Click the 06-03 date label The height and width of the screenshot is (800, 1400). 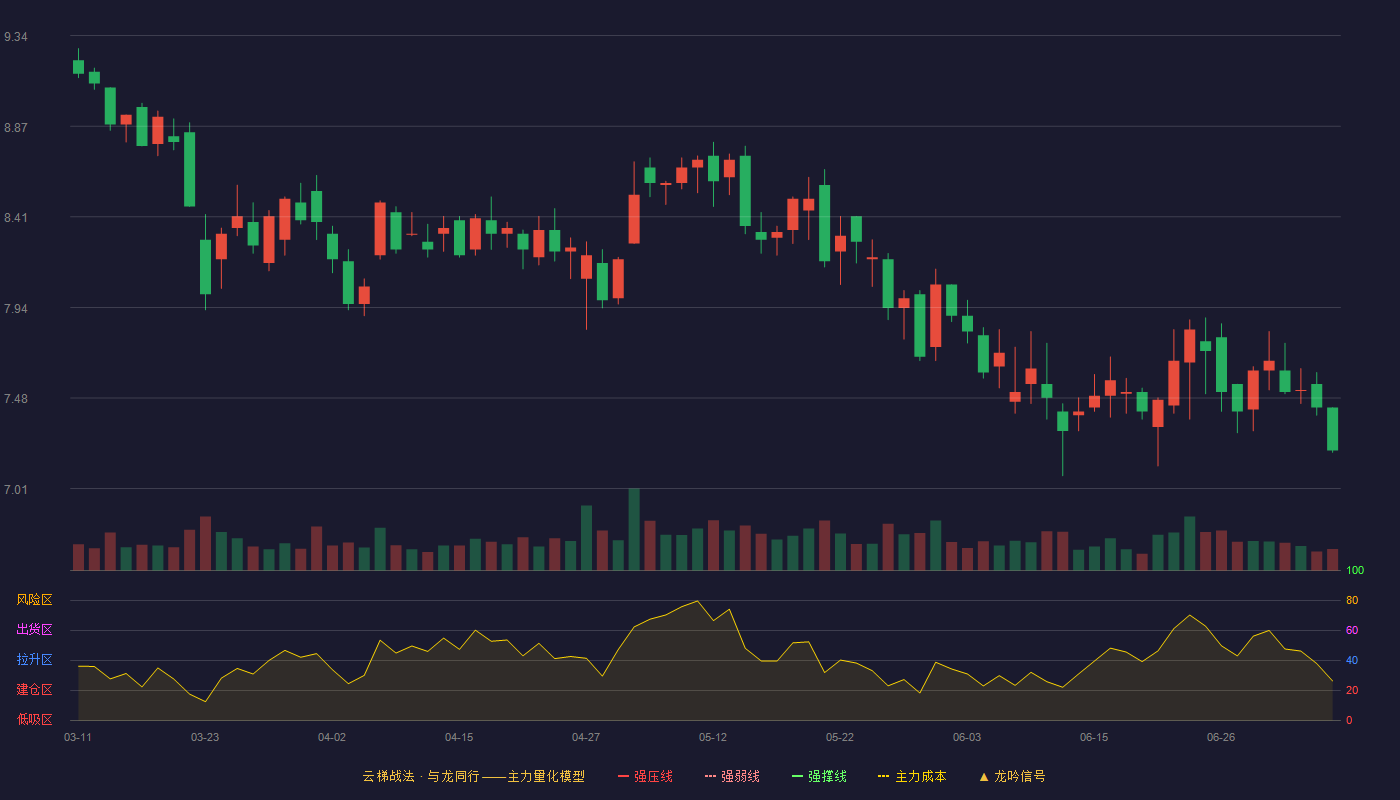967,737
